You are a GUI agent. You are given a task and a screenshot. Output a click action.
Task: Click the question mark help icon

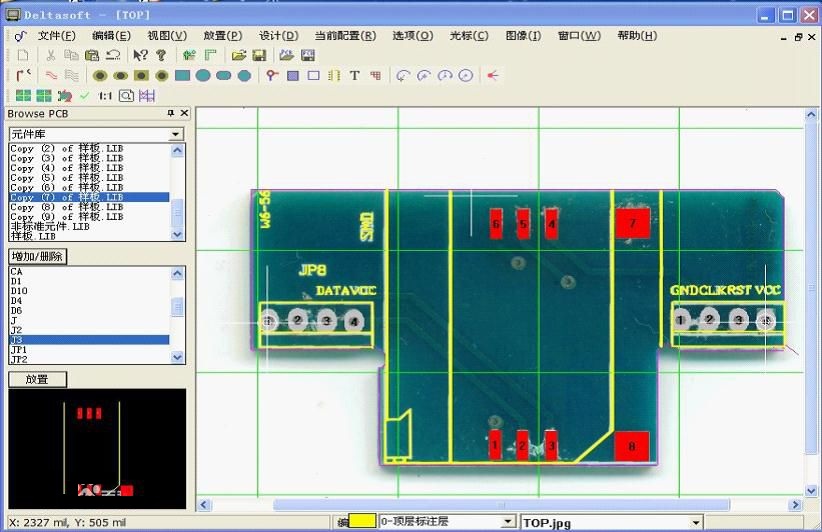coord(161,55)
